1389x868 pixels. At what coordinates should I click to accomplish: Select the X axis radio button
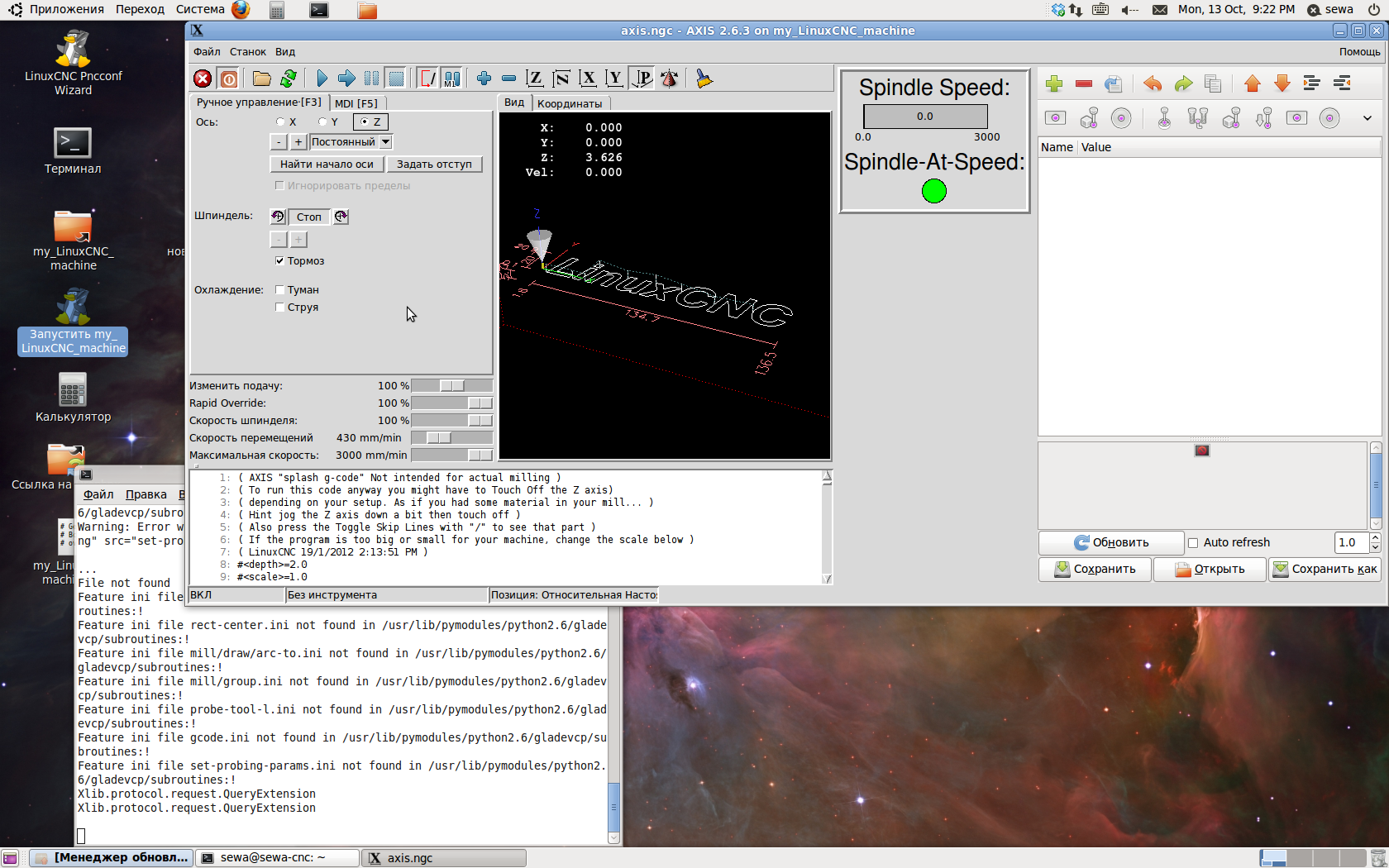click(280, 122)
